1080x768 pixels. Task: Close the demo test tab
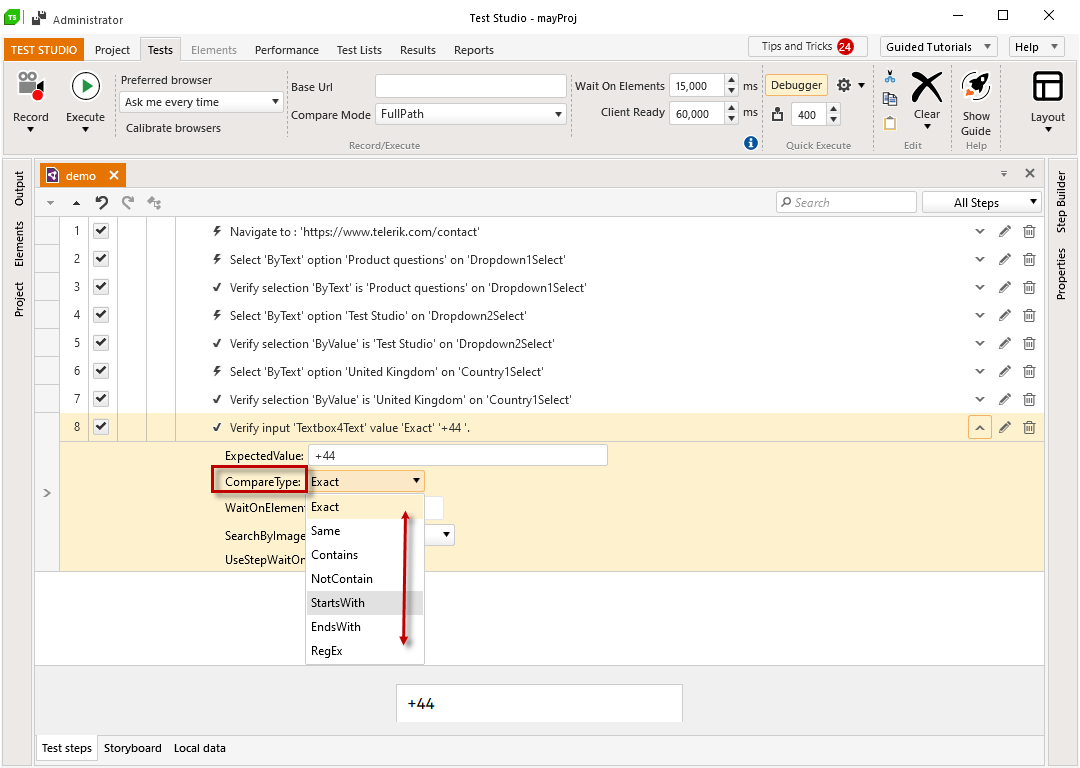tap(114, 175)
